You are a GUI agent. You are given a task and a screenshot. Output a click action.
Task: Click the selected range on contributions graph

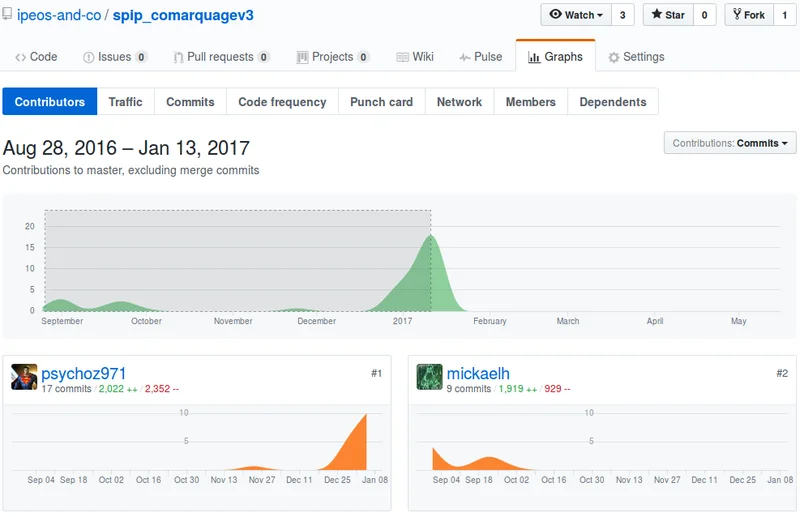(237, 260)
